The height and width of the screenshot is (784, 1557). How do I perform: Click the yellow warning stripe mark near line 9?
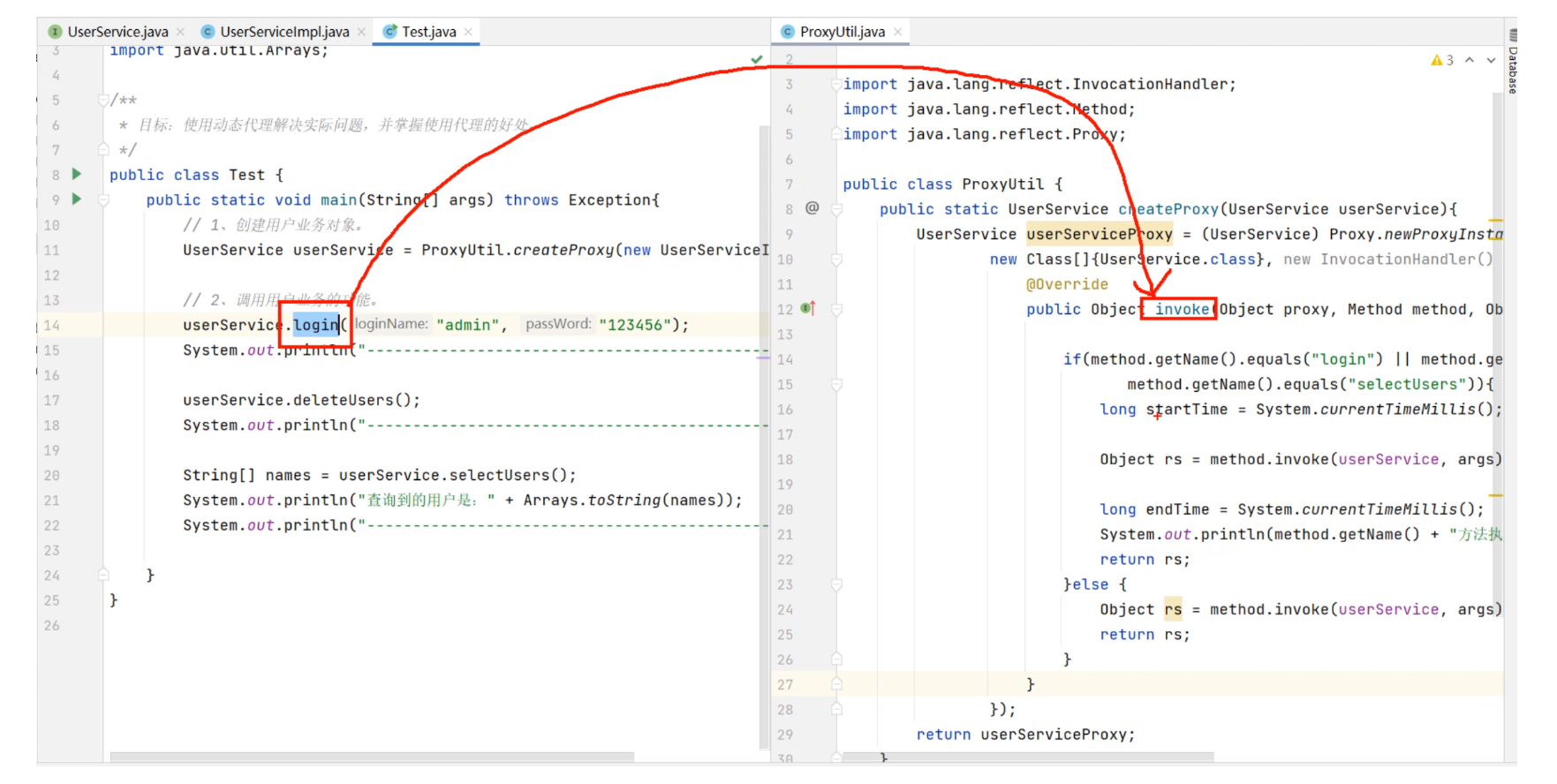pyautogui.click(x=1495, y=220)
